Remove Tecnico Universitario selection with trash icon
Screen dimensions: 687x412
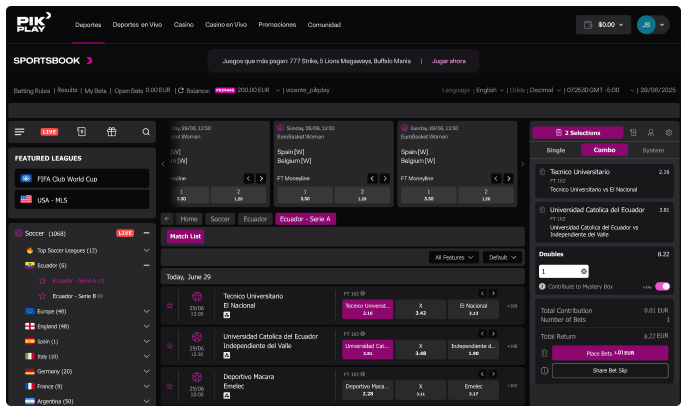[x=542, y=172]
